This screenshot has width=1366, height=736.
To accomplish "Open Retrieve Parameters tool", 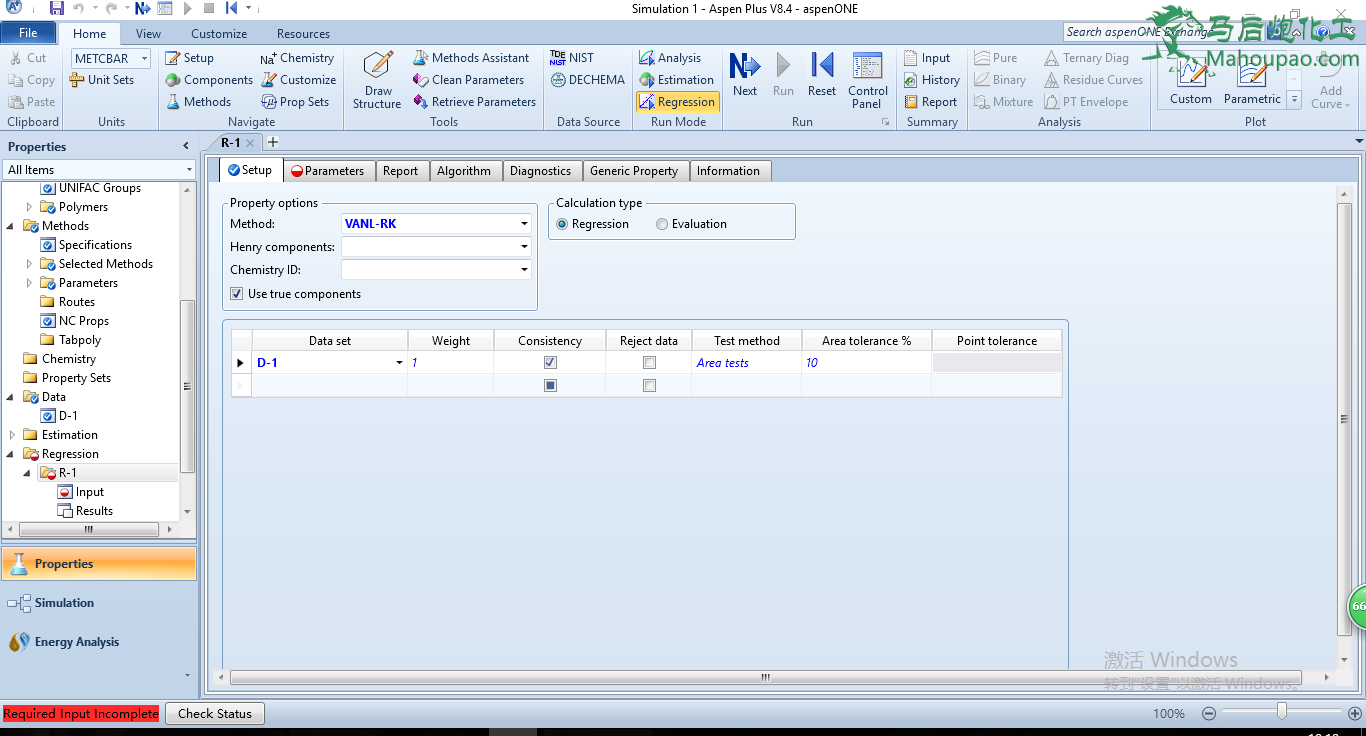I will (474, 102).
